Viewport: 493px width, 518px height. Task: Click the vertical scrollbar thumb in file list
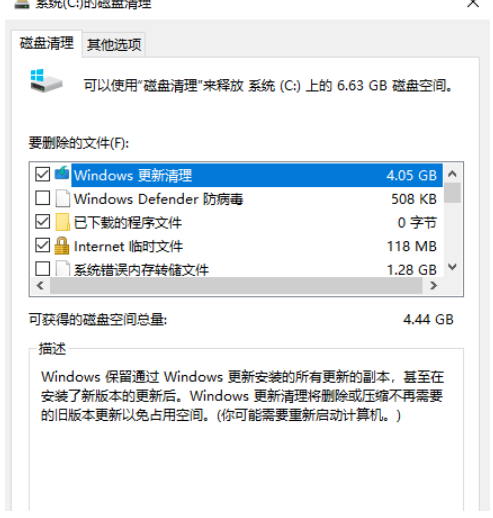[x=452, y=193]
